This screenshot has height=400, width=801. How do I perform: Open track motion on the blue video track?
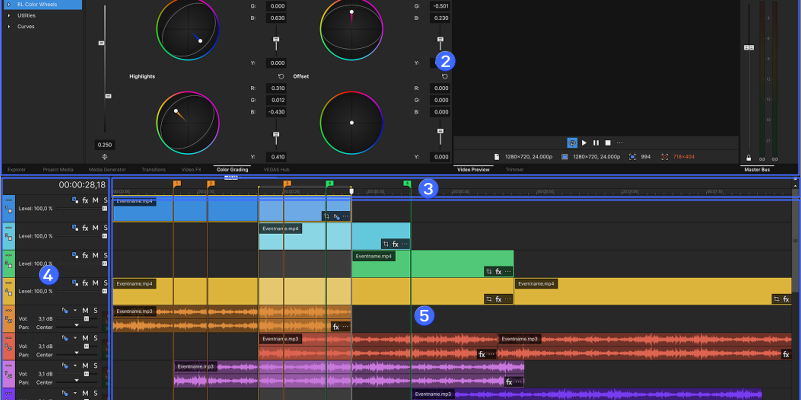coord(75,200)
